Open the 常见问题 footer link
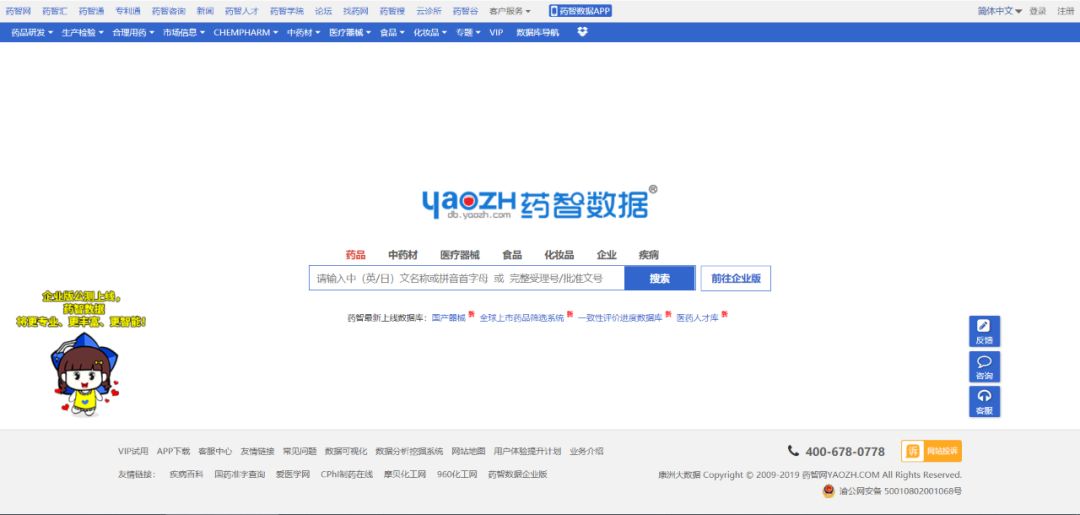1080x515 pixels. coord(300,452)
